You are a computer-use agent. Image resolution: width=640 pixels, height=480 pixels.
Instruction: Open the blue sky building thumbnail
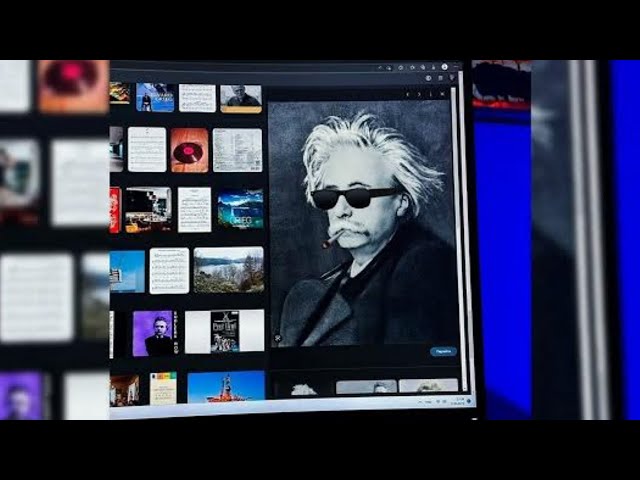(x=127, y=271)
